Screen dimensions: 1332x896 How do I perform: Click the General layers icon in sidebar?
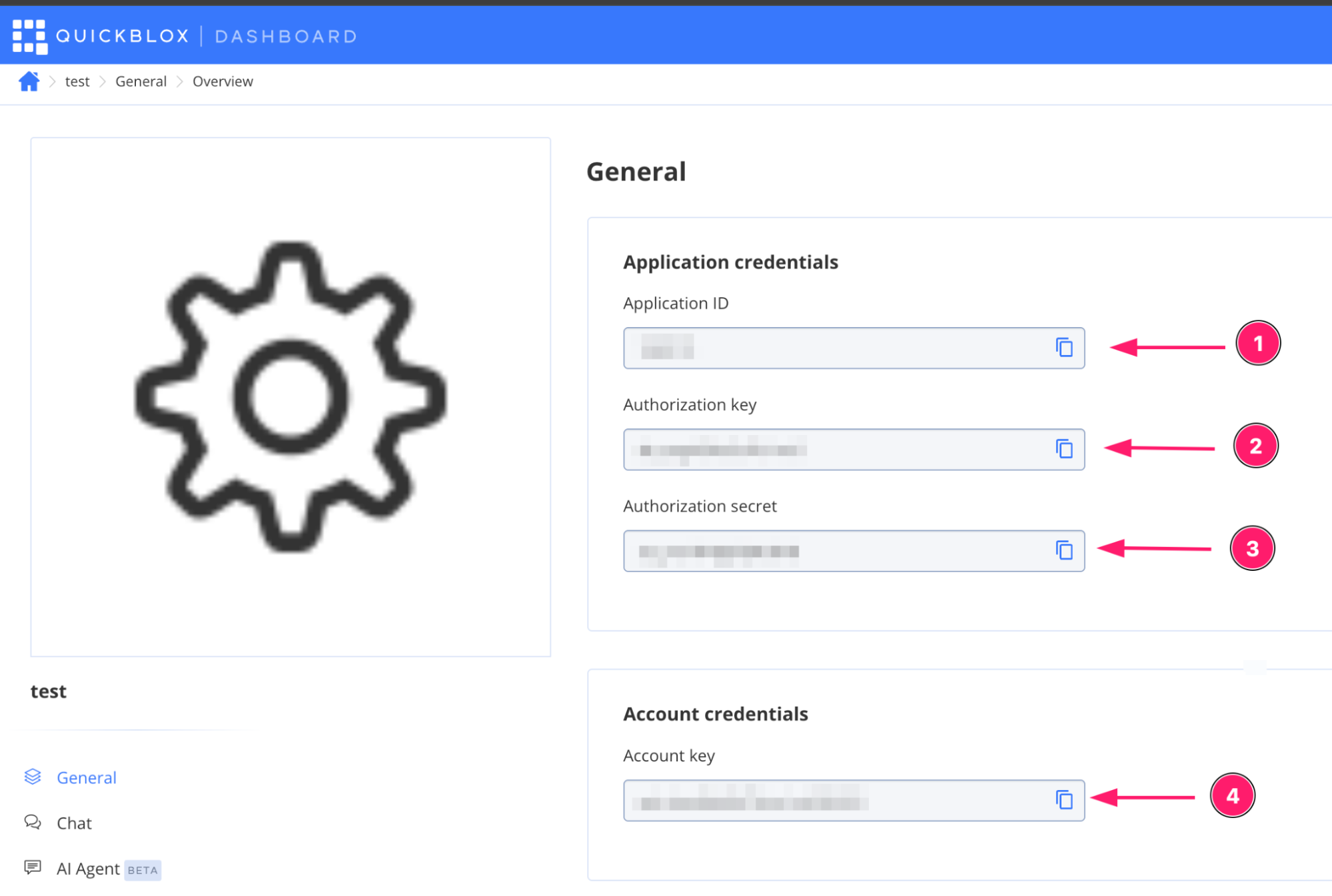33,777
